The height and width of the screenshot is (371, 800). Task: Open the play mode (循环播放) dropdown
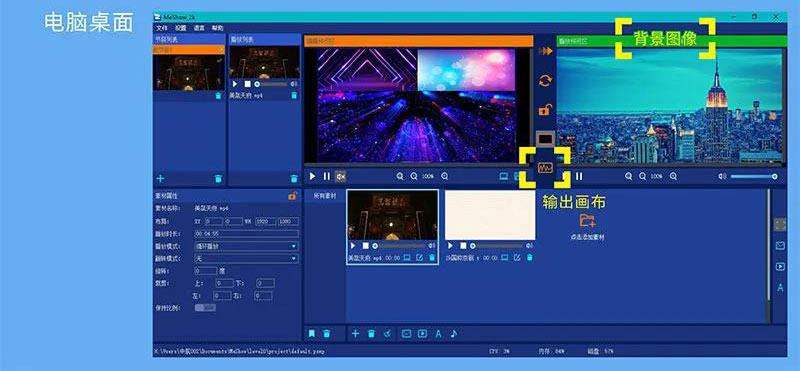click(246, 246)
